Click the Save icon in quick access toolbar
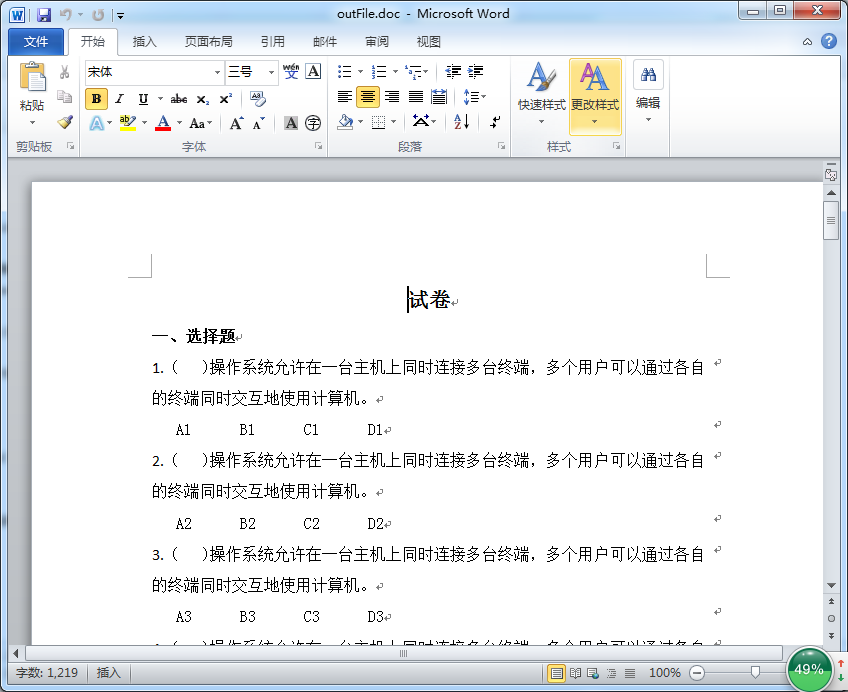This screenshot has width=848, height=692. 44,15
